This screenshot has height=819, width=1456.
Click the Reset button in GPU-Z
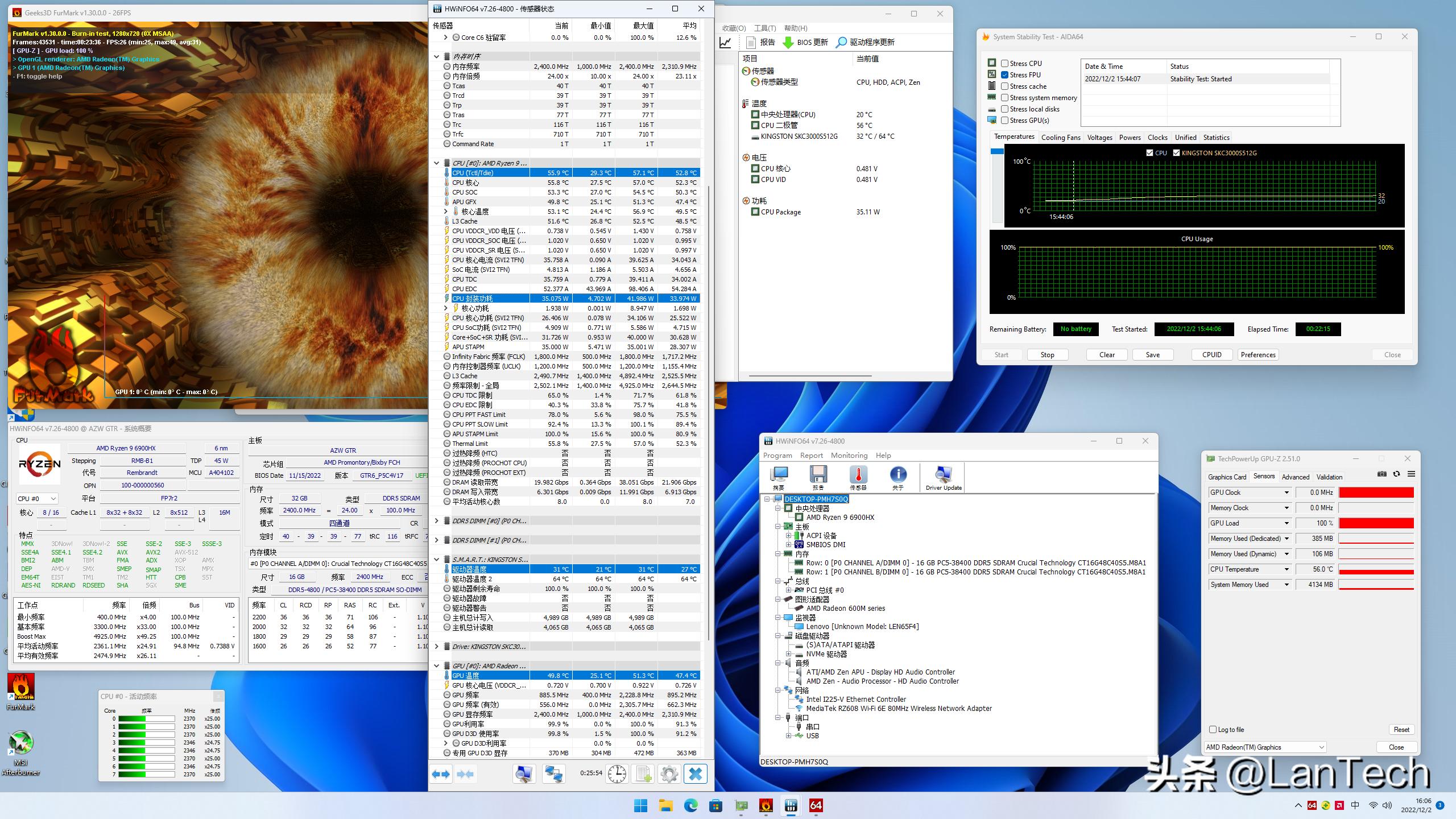(x=1401, y=730)
